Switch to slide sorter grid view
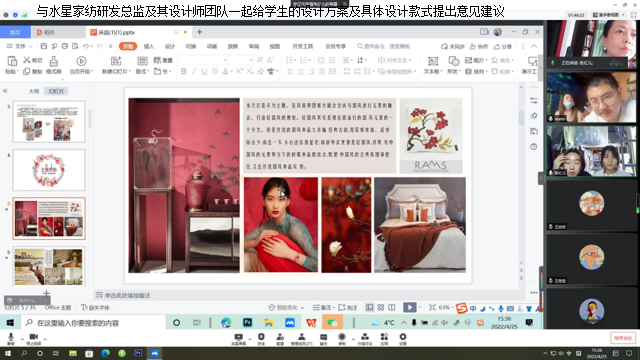 (380, 307)
